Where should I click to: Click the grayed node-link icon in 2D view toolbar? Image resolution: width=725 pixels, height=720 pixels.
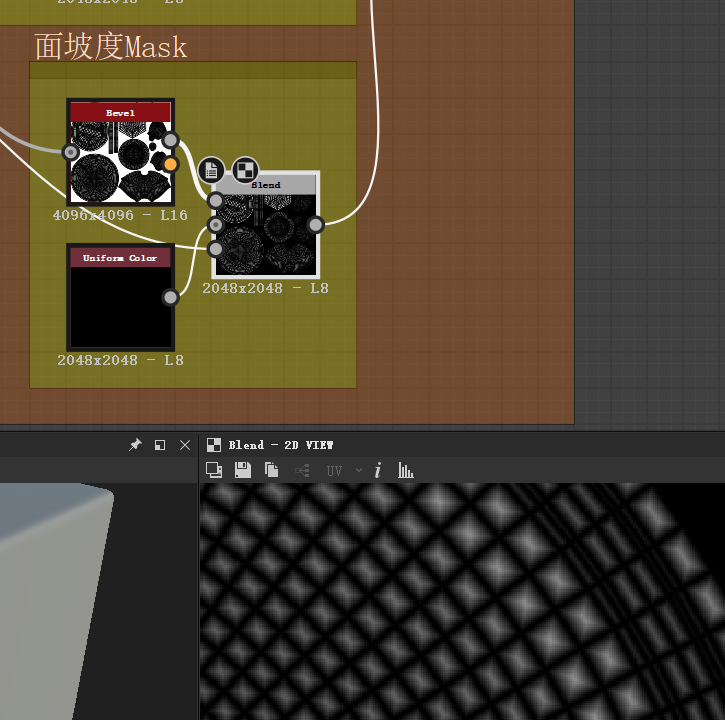point(302,471)
